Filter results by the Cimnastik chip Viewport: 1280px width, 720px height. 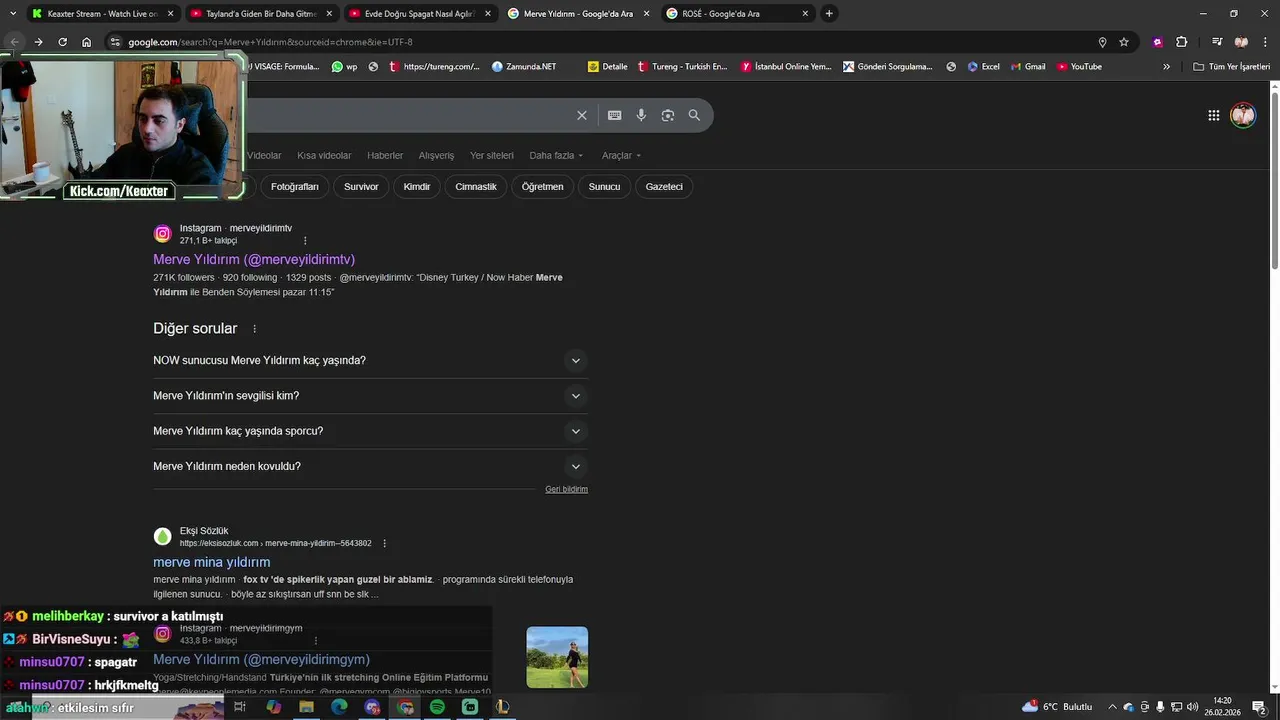click(476, 187)
